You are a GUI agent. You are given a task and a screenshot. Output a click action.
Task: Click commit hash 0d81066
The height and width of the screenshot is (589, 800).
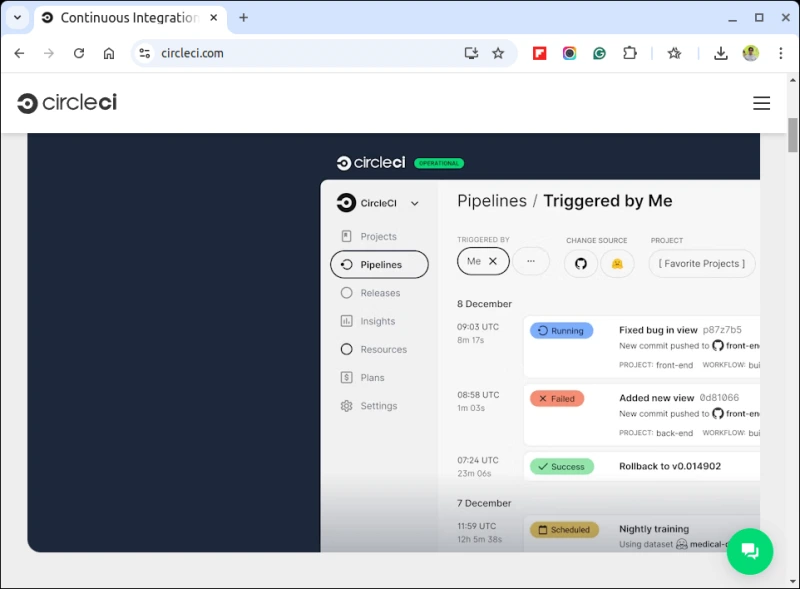pyautogui.click(x=719, y=398)
